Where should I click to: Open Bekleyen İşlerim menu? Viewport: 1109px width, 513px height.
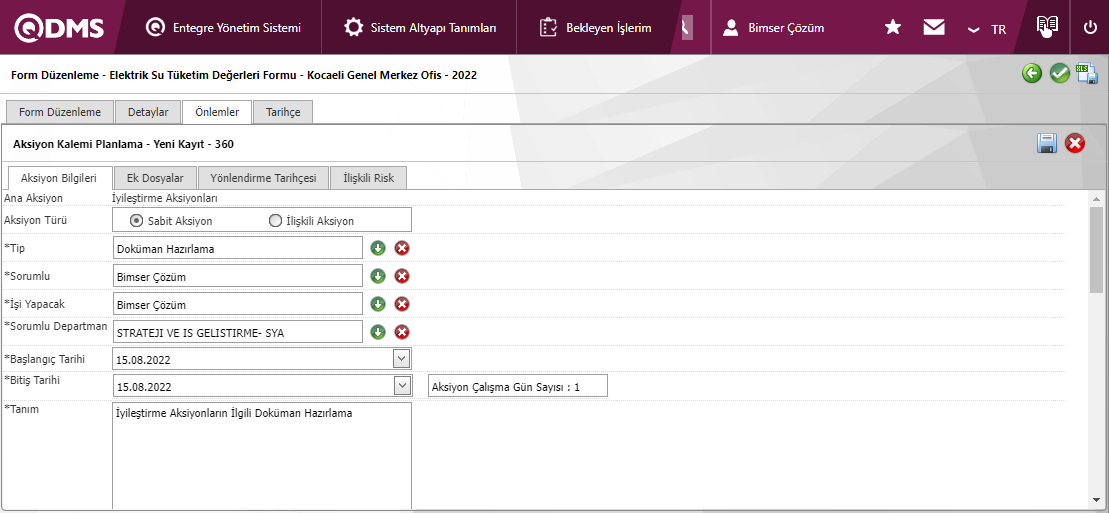pyautogui.click(x=595, y=27)
